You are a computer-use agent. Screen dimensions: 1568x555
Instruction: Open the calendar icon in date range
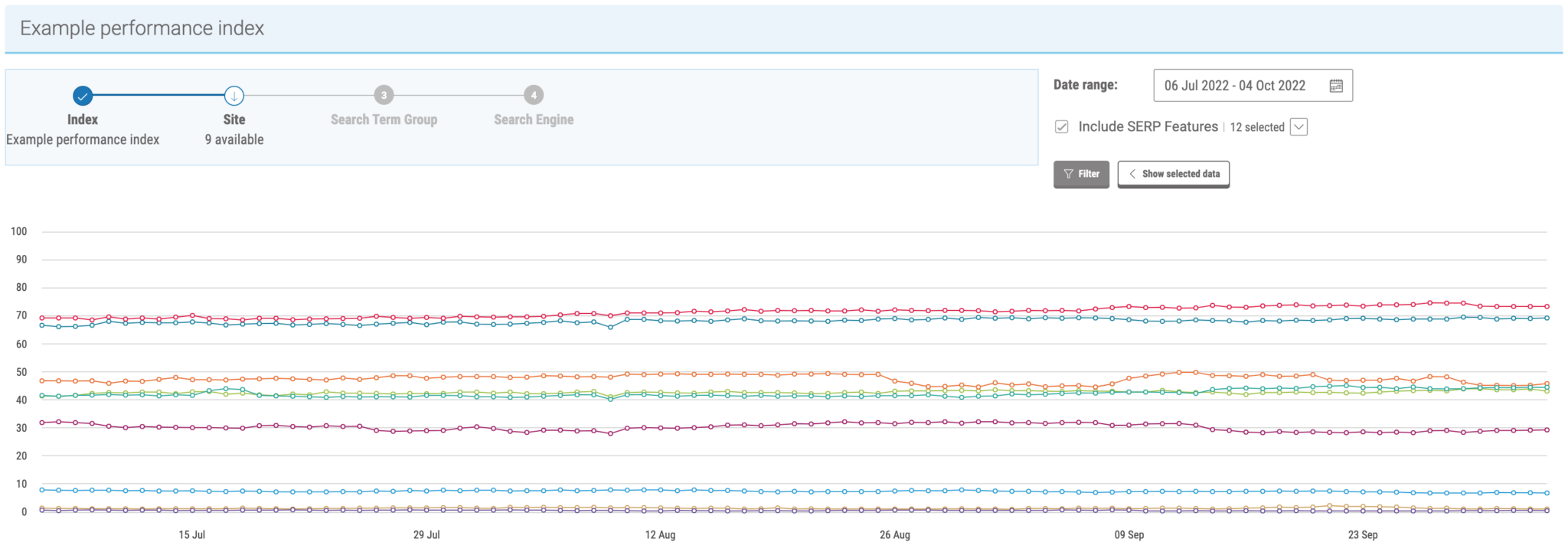[x=1336, y=86]
